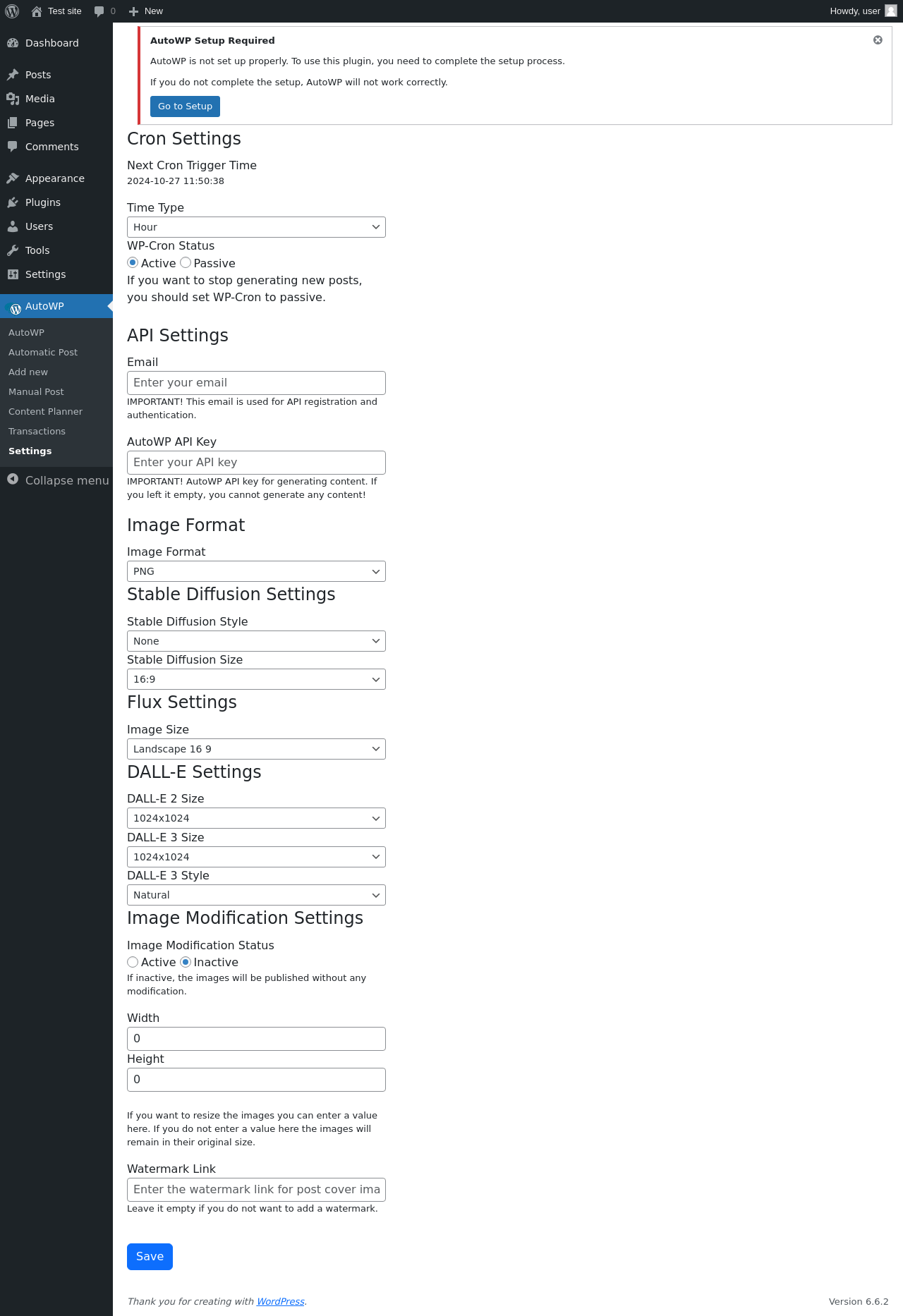Image resolution: width=903 pixels, height=1316 pixels.
Task: Focus the Watermark Link field
Action: pyautogui.click(x=256, y=1190)
